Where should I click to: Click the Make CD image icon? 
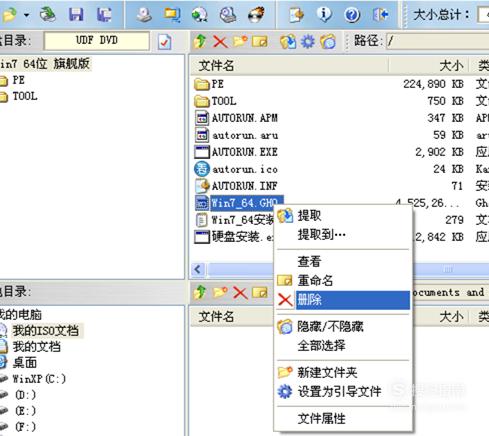point(144,14)
